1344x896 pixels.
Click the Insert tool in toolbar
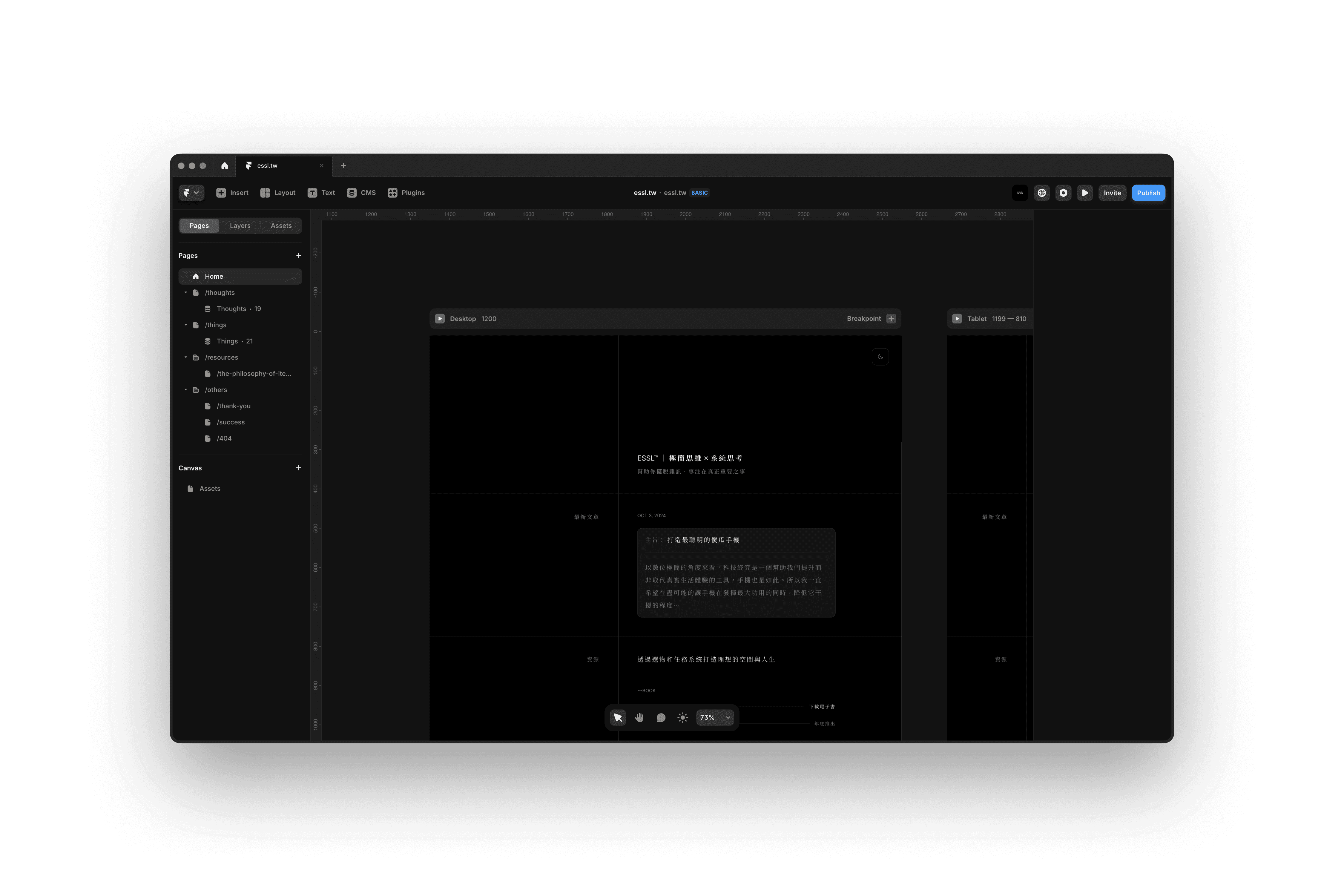click(232, 192)
